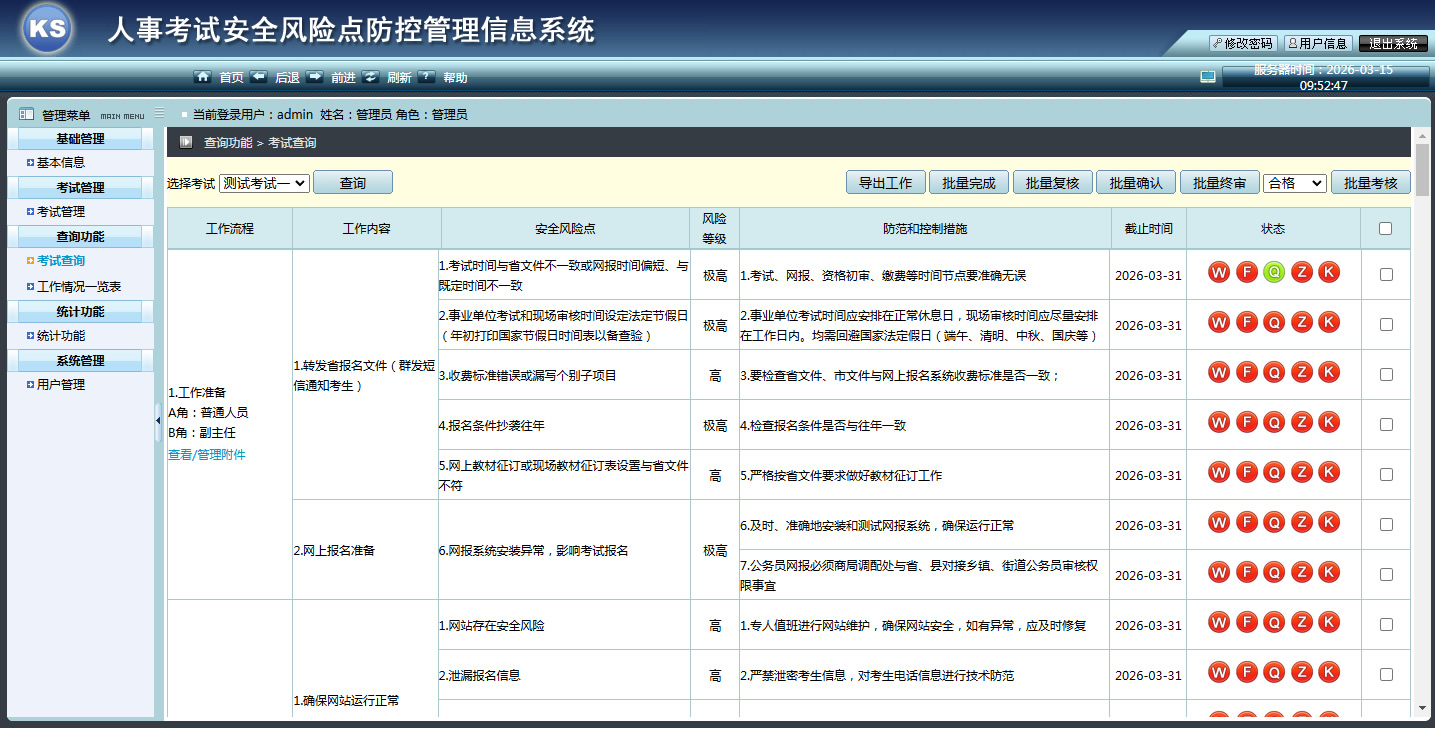Click the green Q status icon in the first row
This screenshot has width=1435, height=729.
(x=1273, y=271)
